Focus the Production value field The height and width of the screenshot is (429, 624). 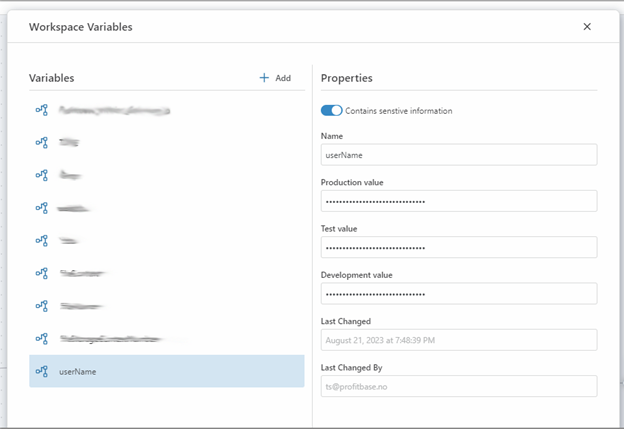tap(458, 201)
